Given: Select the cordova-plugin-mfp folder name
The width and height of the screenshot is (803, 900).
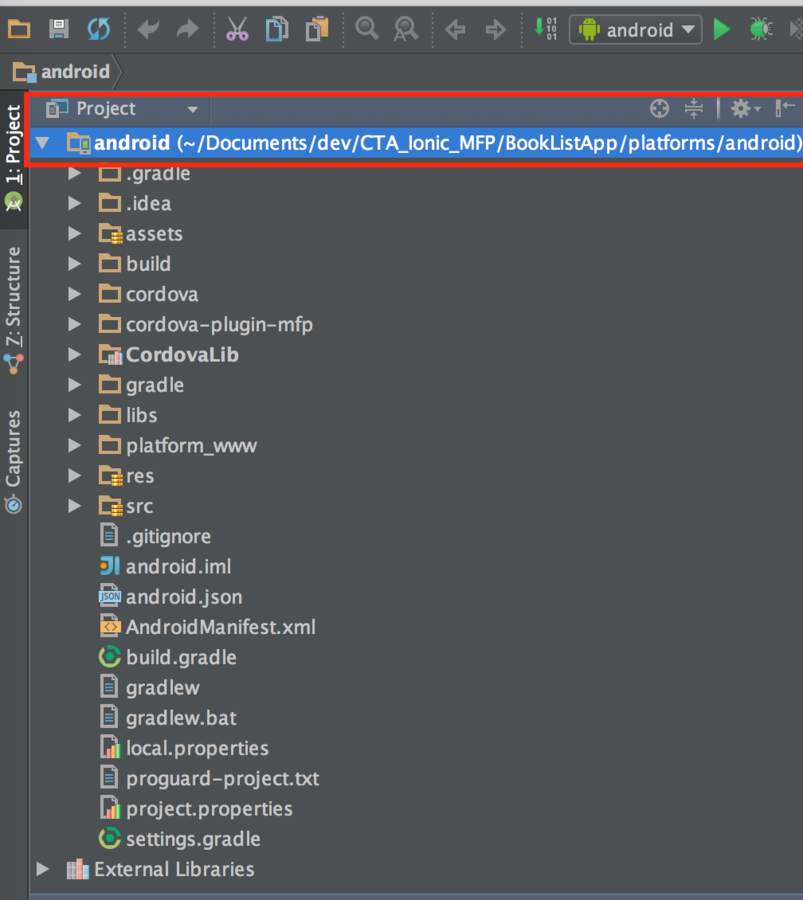Looking at the screenshot, I should pyautogui.click(x=219, y=325).
